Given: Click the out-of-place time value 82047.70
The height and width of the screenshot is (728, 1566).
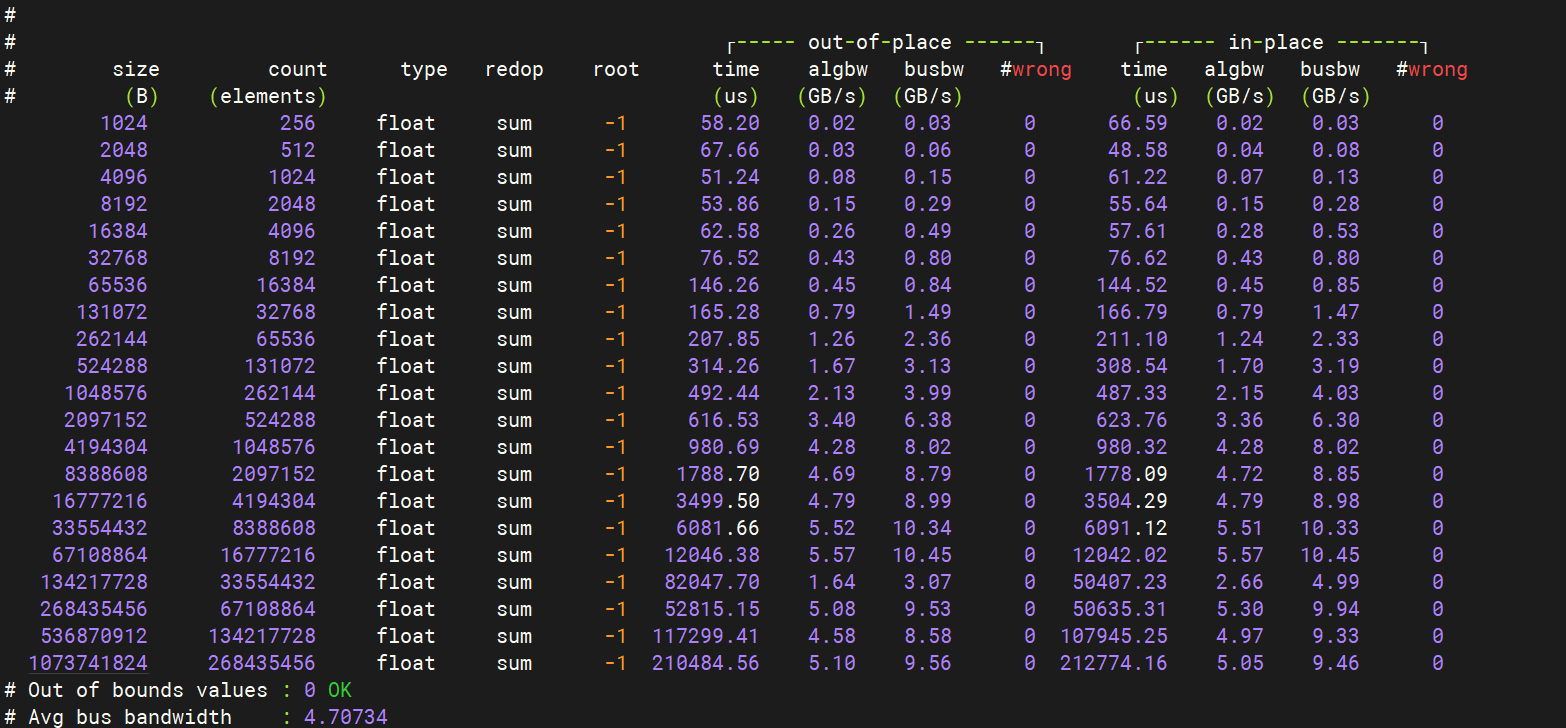Looking at the screenshot, I should pyautogui.click(x=711, y=582).
